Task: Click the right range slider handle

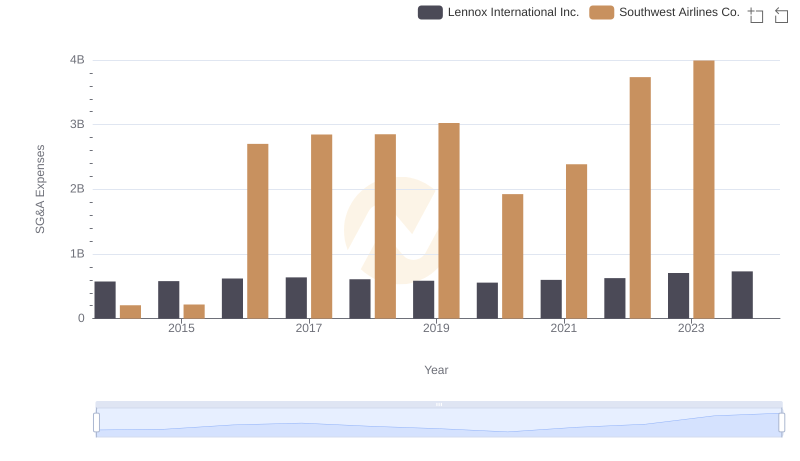Action: (x=782, y=423)
